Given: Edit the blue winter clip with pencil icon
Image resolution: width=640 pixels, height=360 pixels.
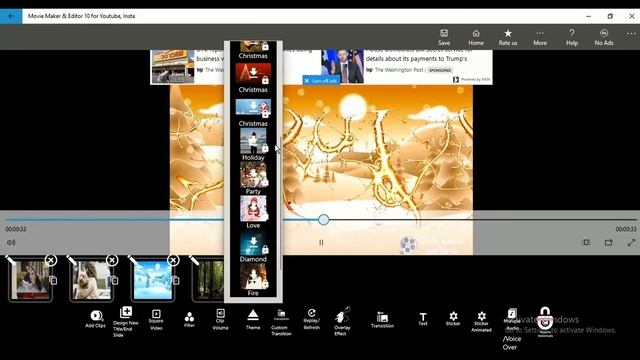Looking at the screenshot, I should click(133, 260).
